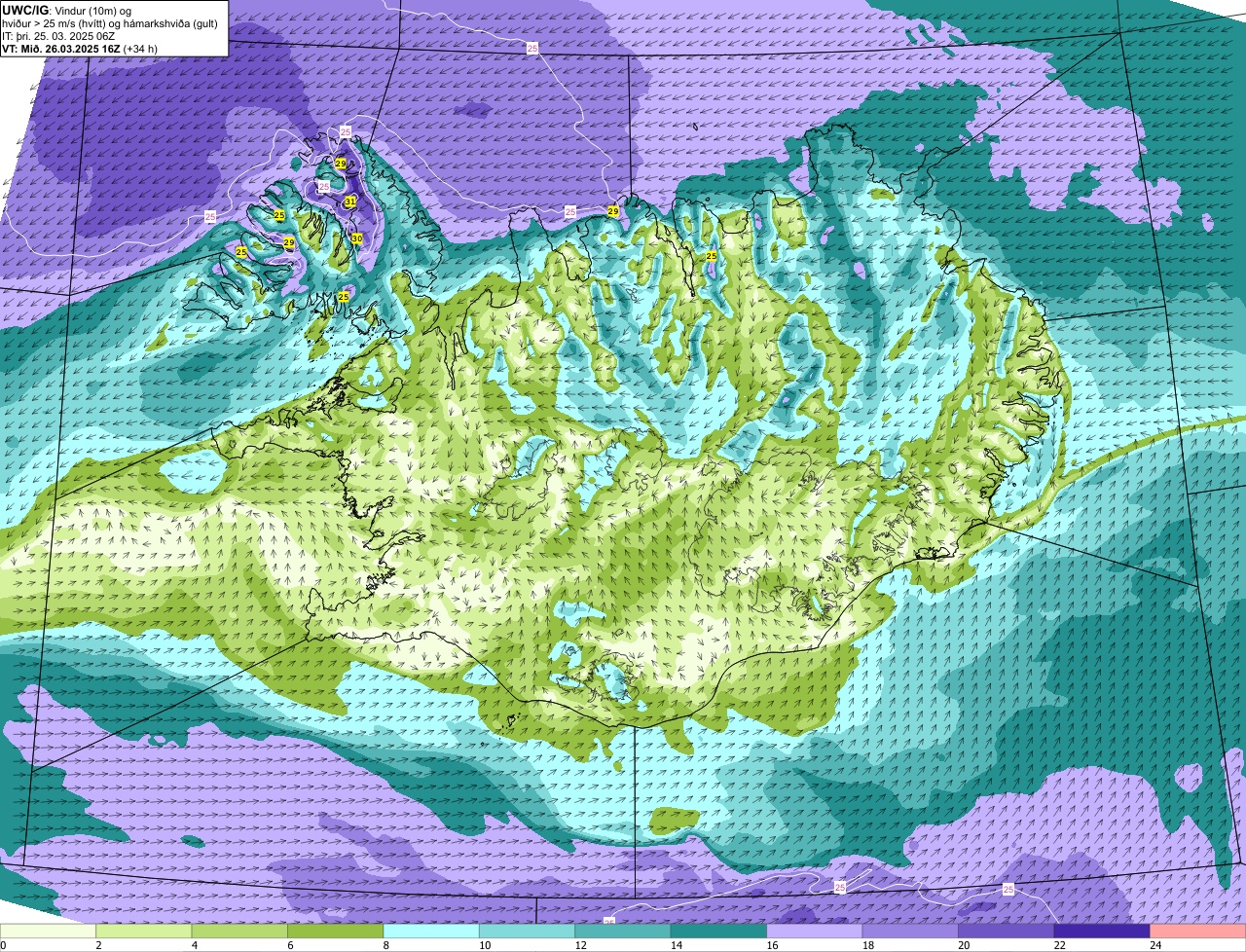Click the 'IT: þri. 25. 03. 2025 06Z' line
This screenshot has width=1246, height=952.
pos(59,36)
